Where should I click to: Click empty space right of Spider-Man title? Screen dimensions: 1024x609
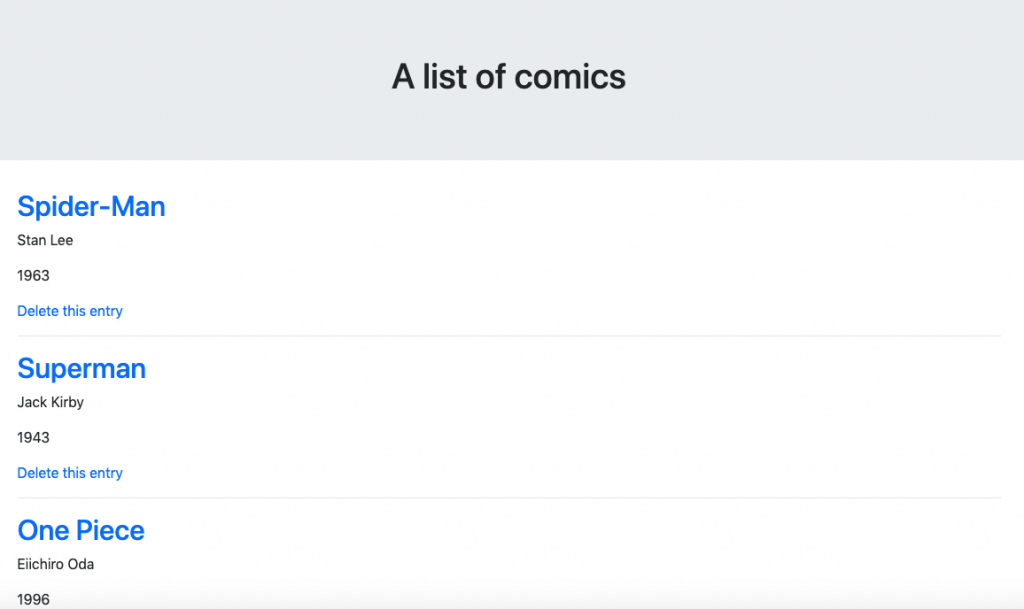click(x=581, y=206)
